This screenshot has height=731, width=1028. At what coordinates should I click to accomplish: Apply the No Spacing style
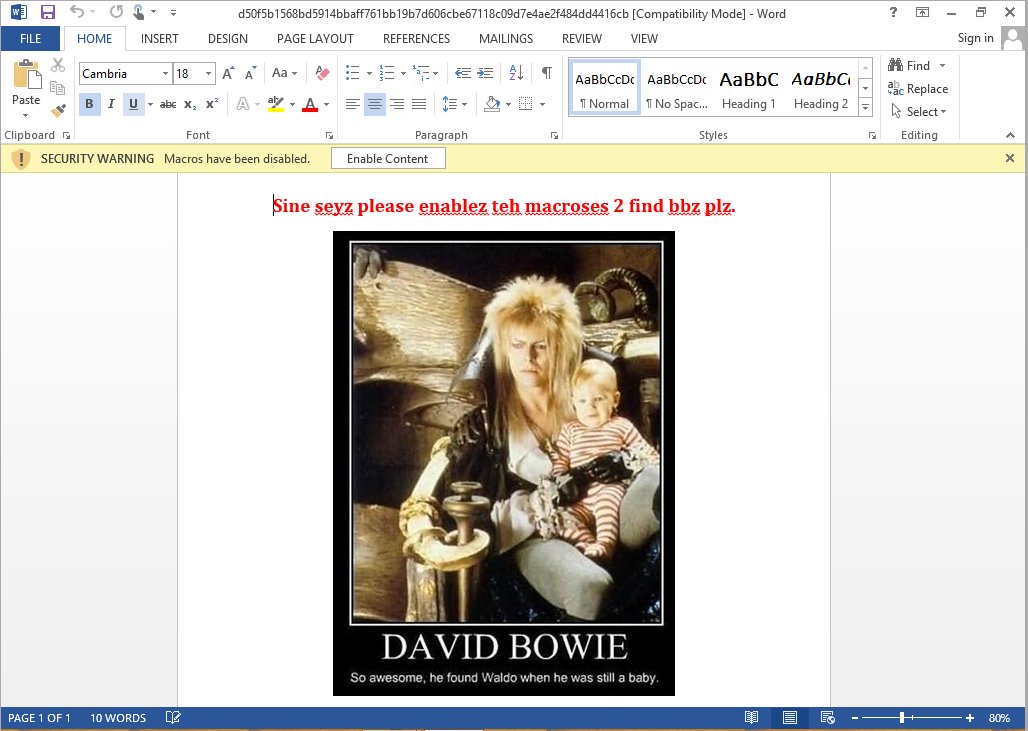[677, 89]
